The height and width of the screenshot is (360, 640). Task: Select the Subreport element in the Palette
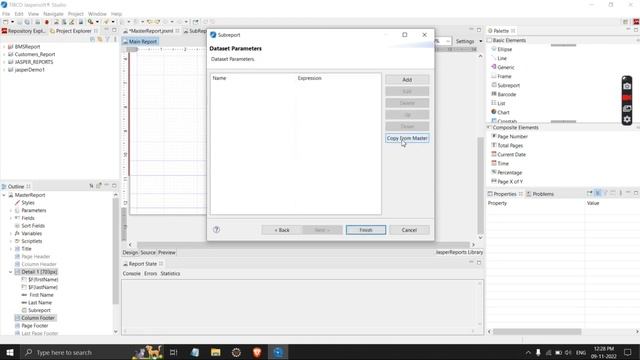tap(508, 85)
